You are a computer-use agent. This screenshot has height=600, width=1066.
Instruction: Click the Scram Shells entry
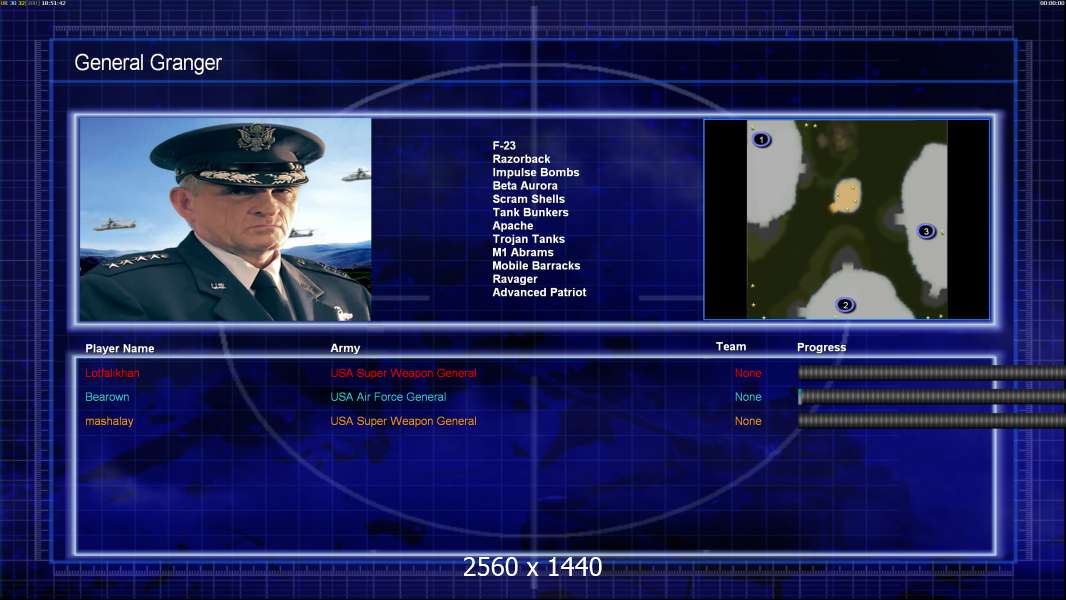528,199
